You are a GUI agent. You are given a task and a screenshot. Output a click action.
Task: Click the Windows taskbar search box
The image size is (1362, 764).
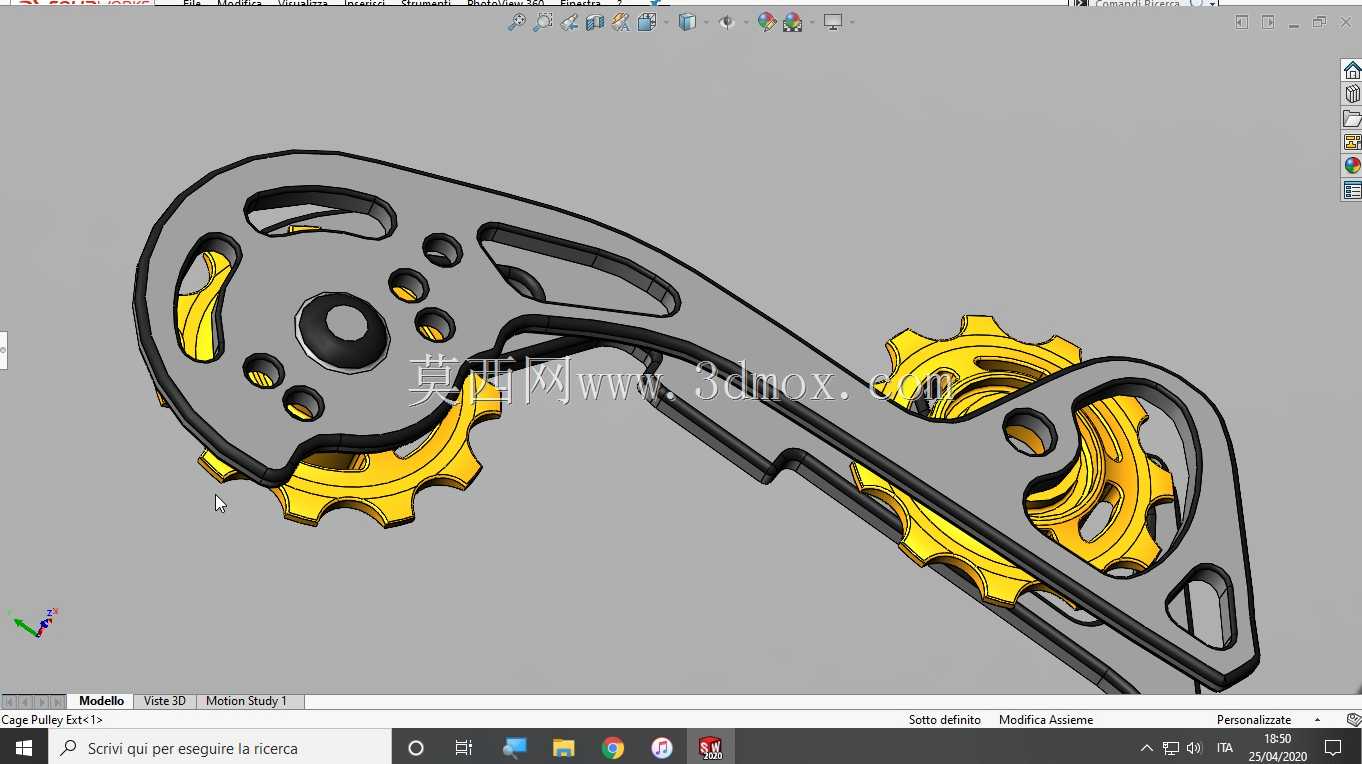(220, 747)
